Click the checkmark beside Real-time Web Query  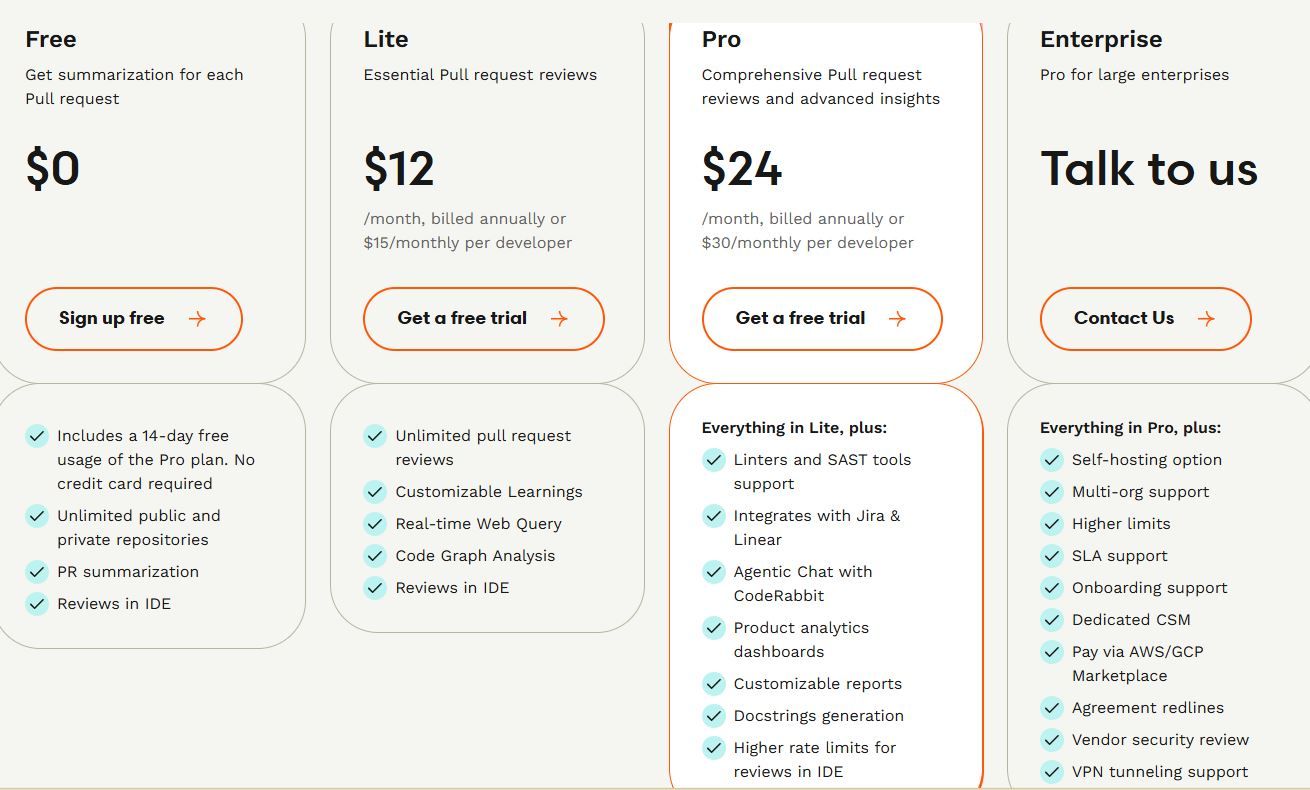[x=375, y=524]
